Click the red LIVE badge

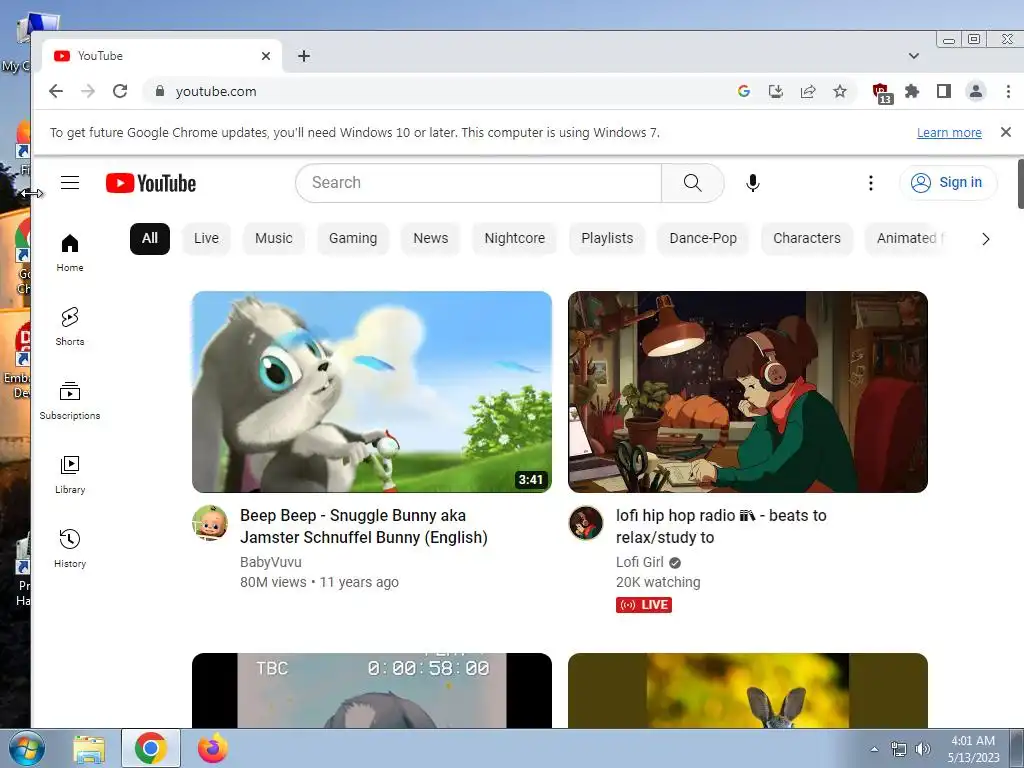[x=643, y=605]
